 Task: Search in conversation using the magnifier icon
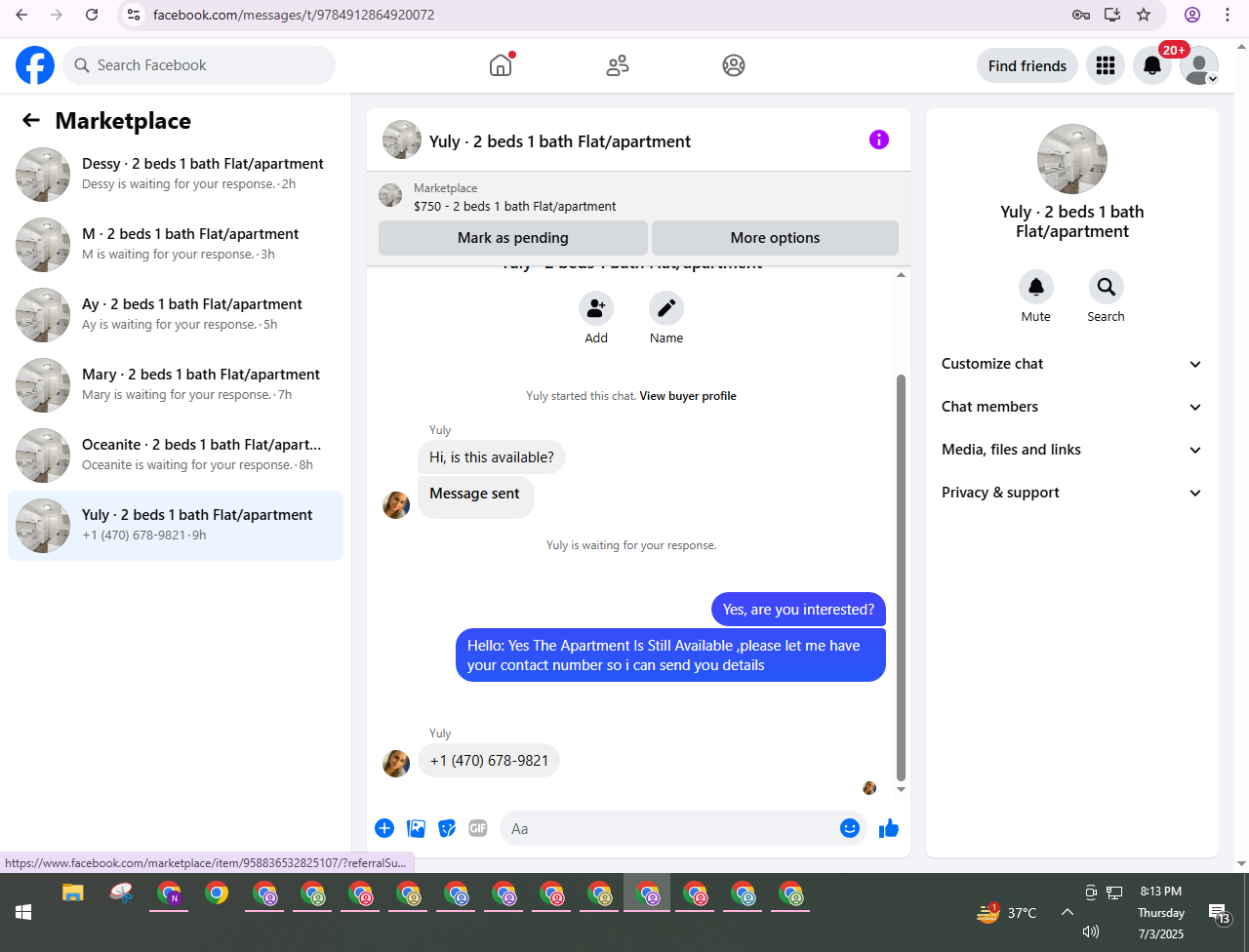tap(1107, 287)
